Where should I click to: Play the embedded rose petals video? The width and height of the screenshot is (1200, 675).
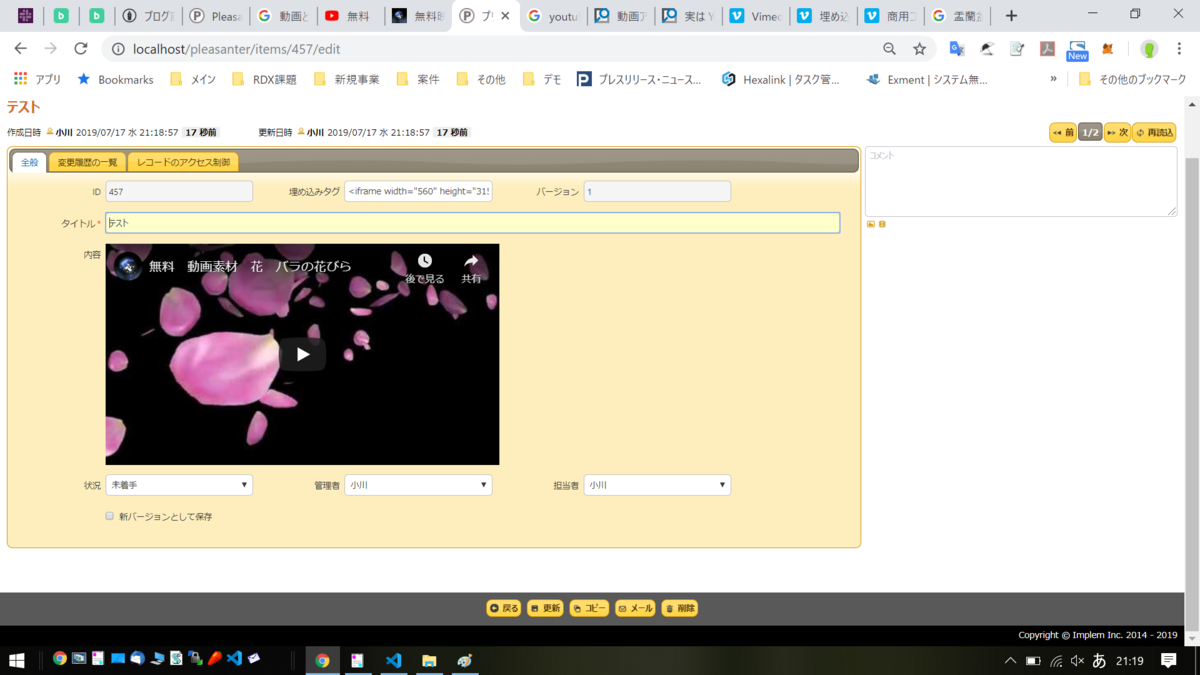(302, 354)
